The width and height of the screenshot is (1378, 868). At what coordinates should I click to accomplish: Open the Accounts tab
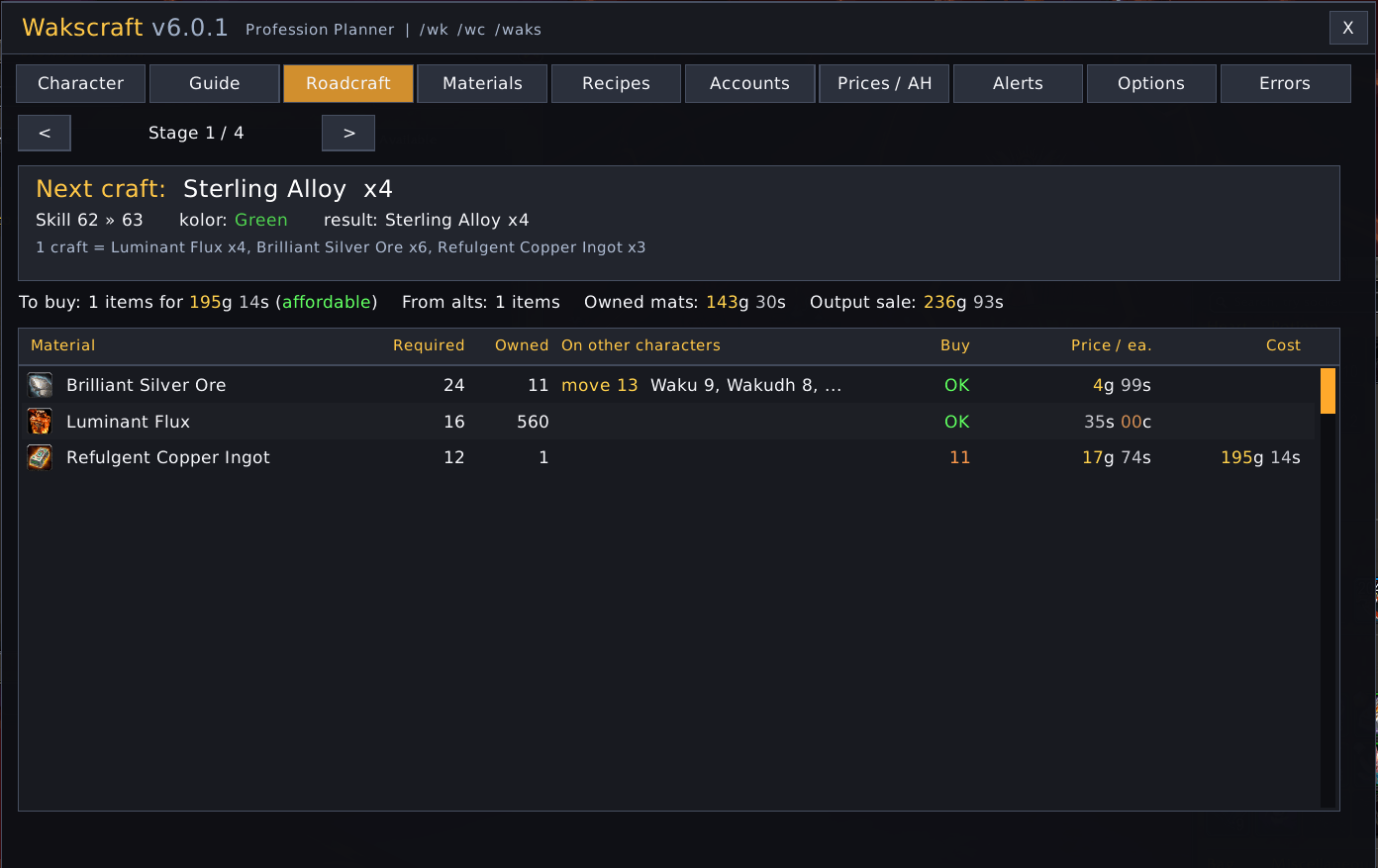[x=749, y=83]
